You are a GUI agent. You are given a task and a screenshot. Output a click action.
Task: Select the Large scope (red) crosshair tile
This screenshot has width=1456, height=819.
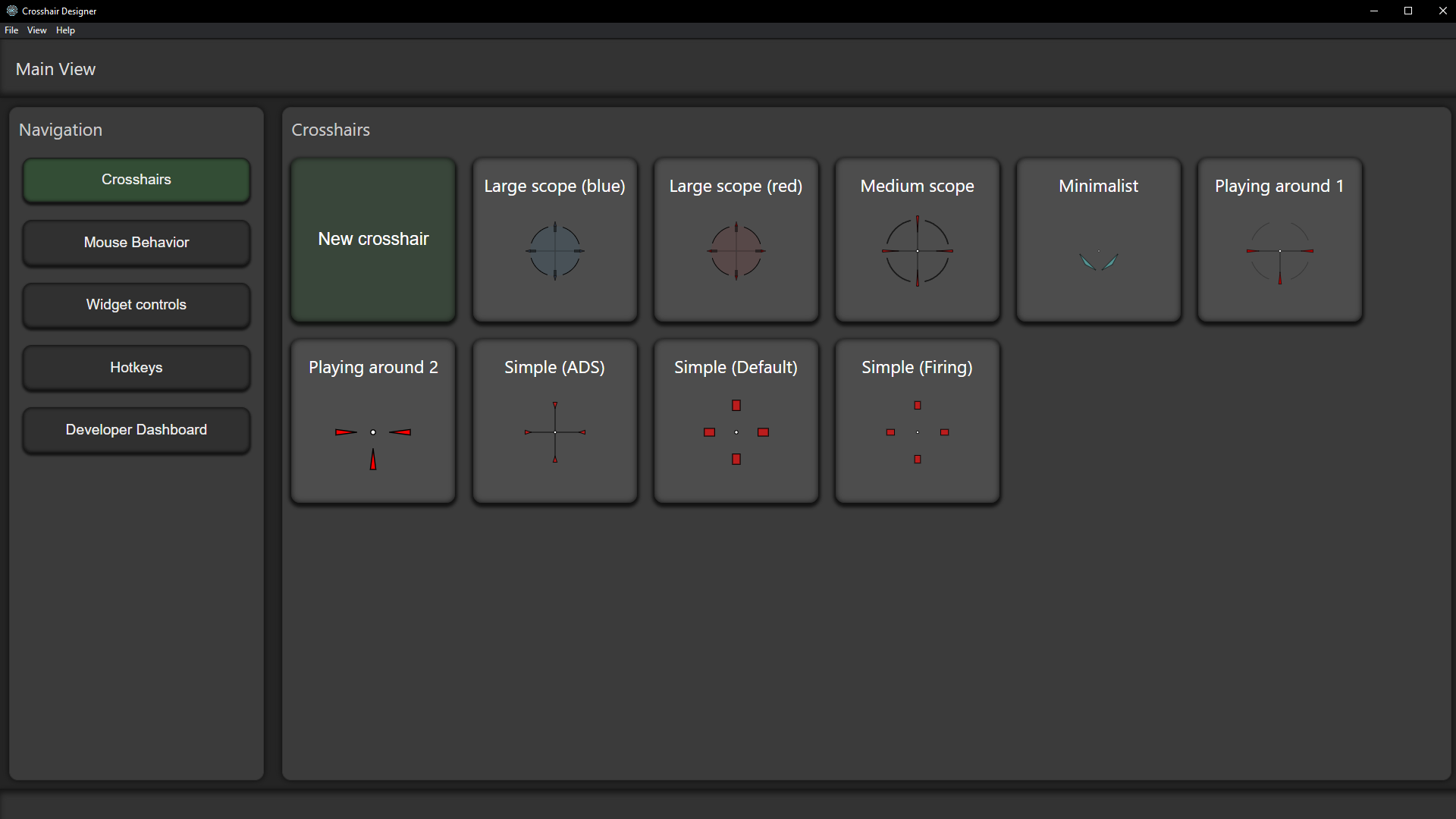(736, 240)
